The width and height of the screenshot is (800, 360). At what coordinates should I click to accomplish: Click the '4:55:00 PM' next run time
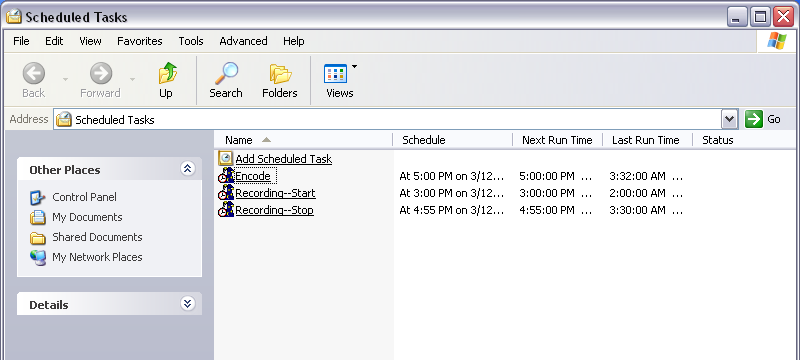tap(547, 210)
